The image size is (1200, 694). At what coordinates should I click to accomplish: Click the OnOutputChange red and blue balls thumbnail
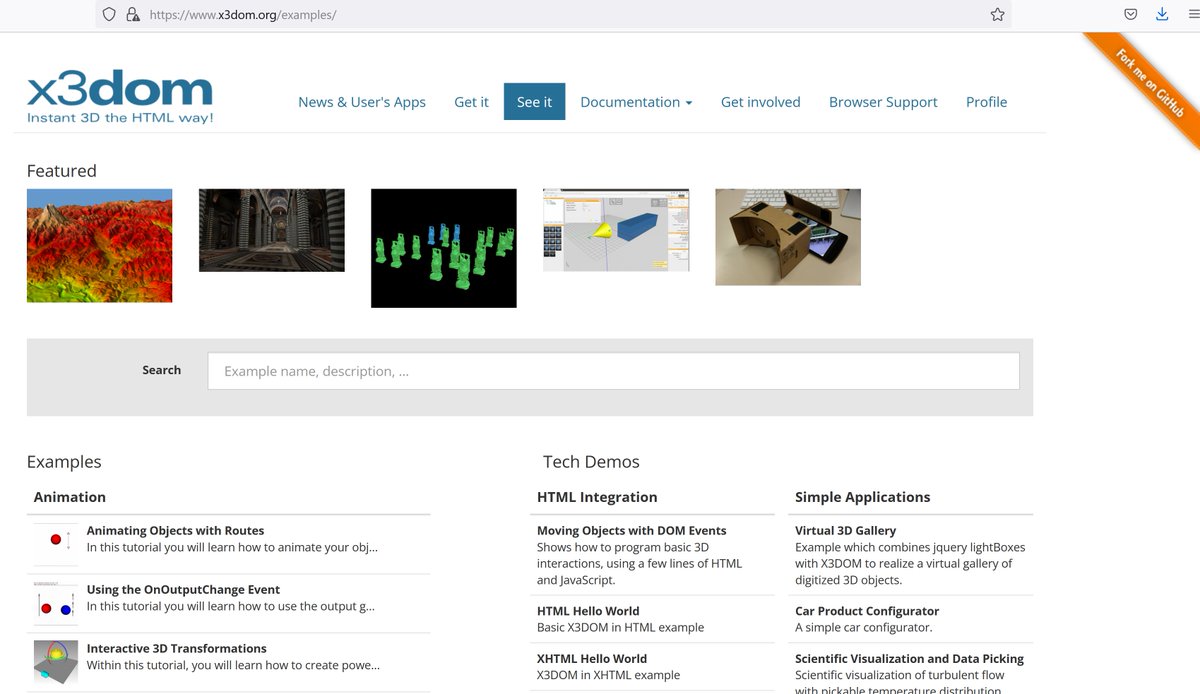pos(55,602)
